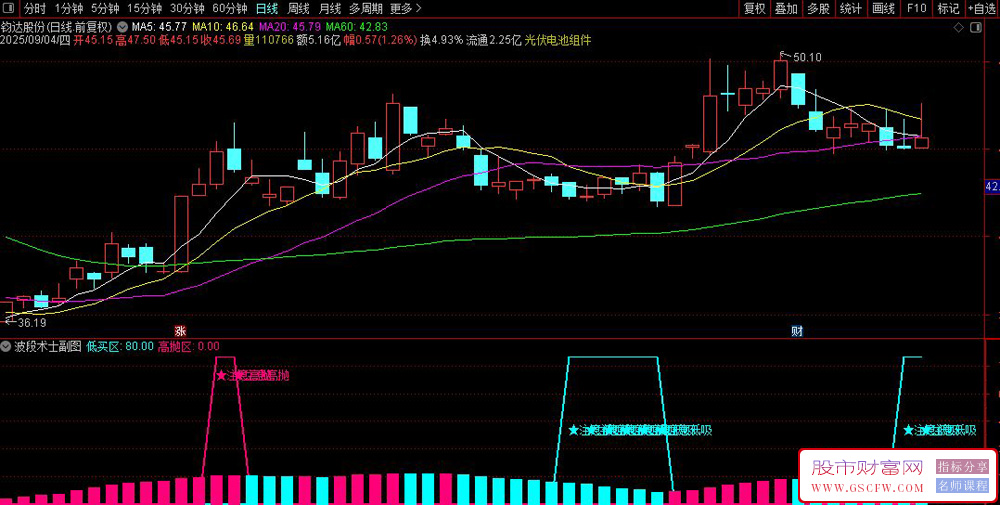Open the 画线 drawing tools
Image resolution: width=1000 pixels, height=505 pixels.
click(883, 8)
